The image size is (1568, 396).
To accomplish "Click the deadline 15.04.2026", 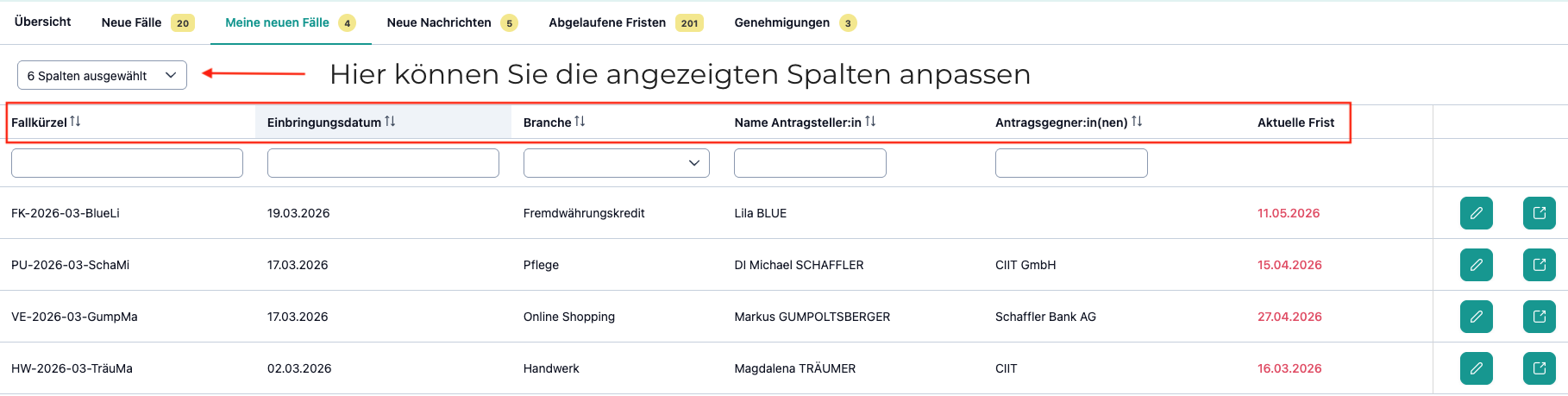I will (x=1289, y=265).
